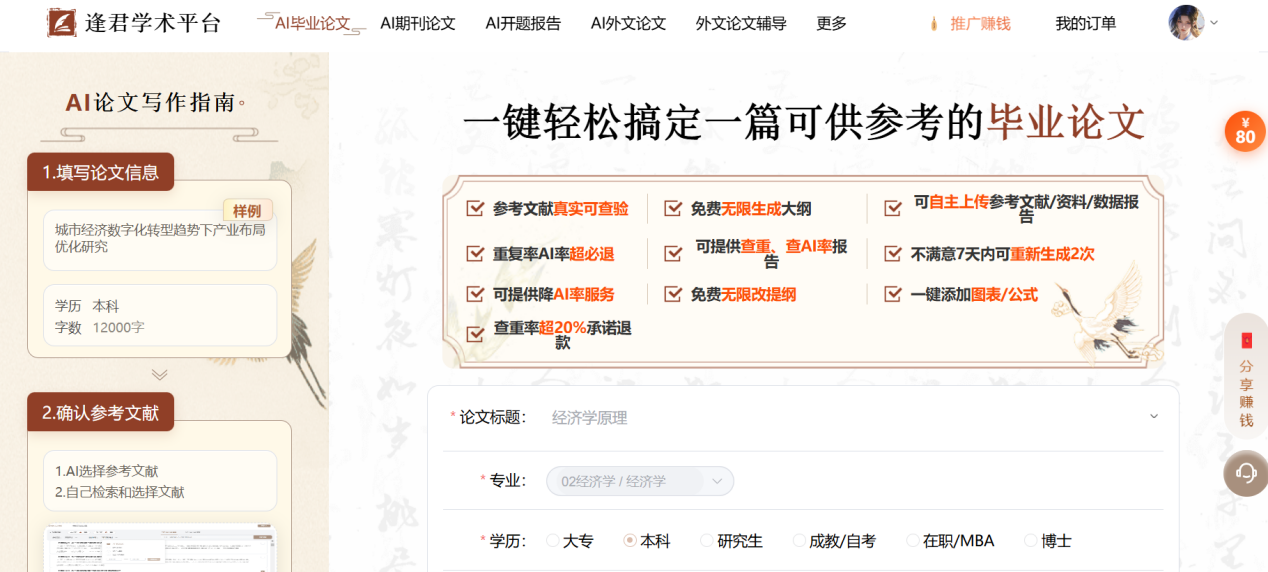Click the checkmark icon beside 免费无限改提纲
The image size is (1268, 572).
673,294
